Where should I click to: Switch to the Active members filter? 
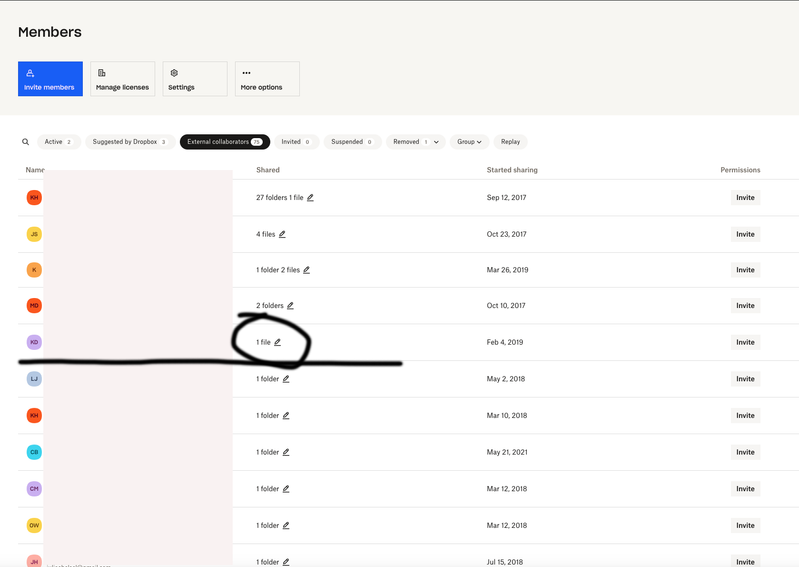[58, 142]
